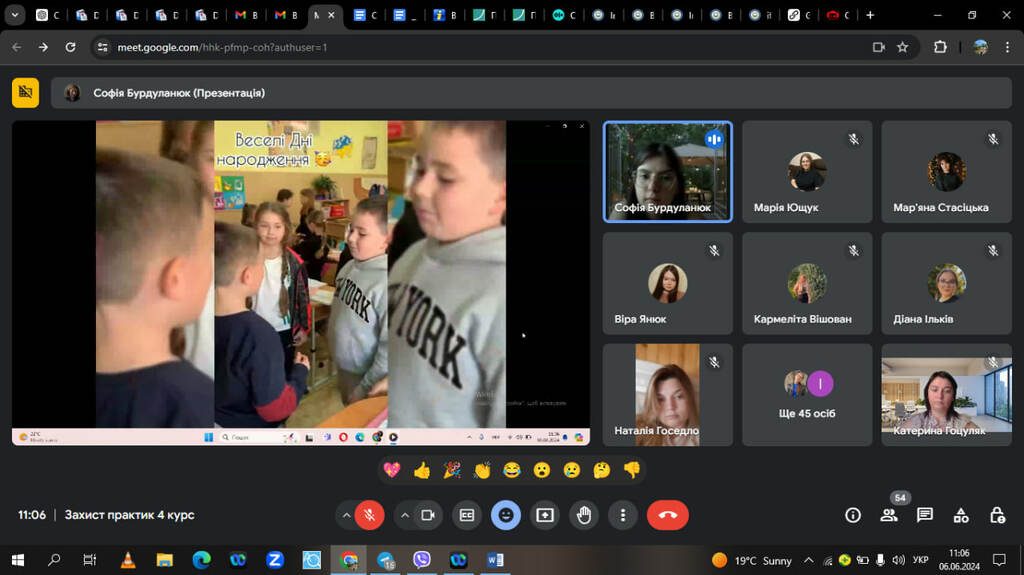1024x575 pixels.
Task: Expand audio settings arrow beside microphone
Action: (x=346, y=515)
